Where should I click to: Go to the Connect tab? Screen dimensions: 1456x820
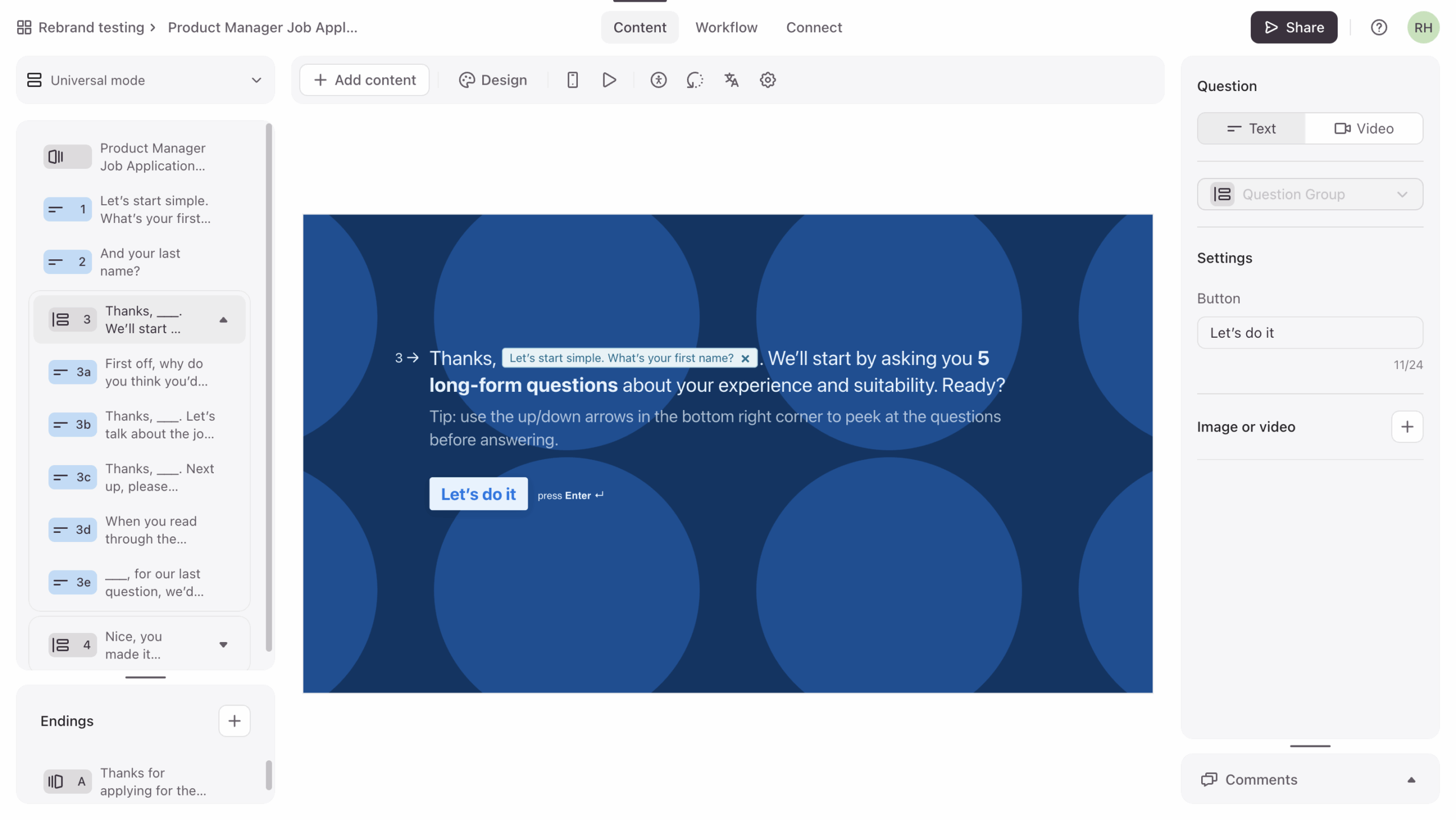[x=813, y=27]
